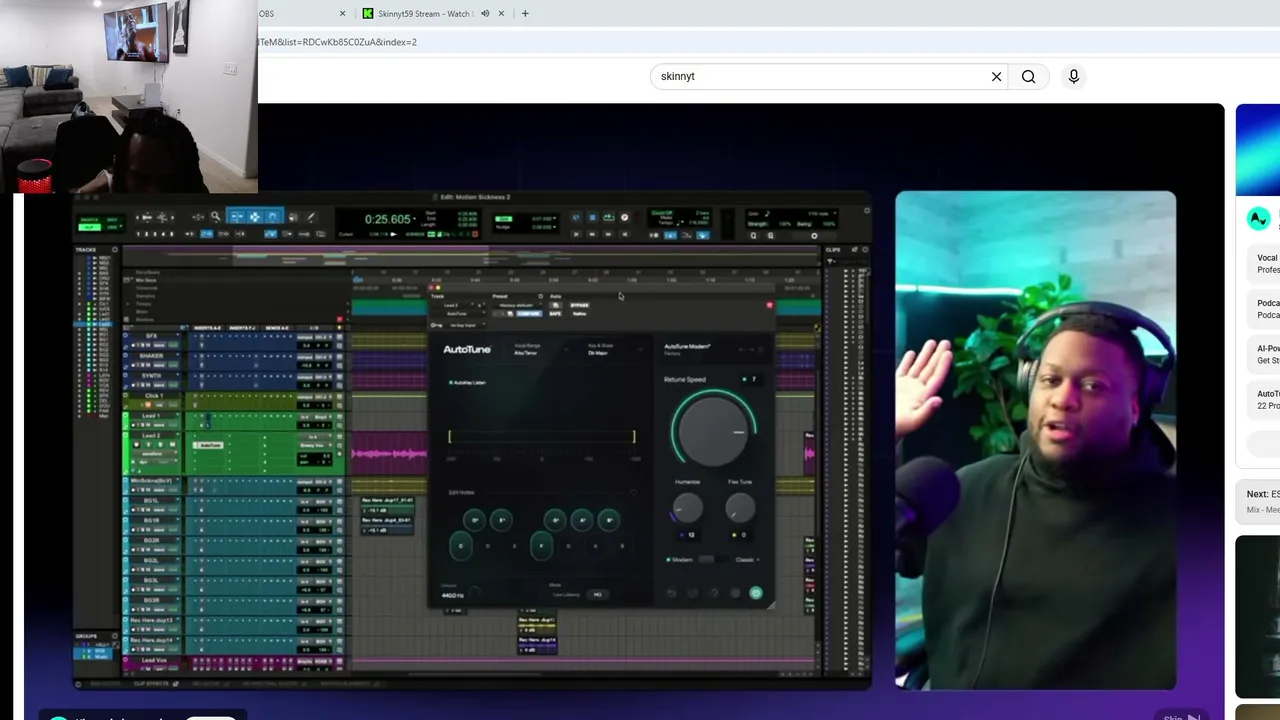The image size is (1280, 720).
Task: Click the YouTube search magnifier button
Action: tap(1028, 77)
